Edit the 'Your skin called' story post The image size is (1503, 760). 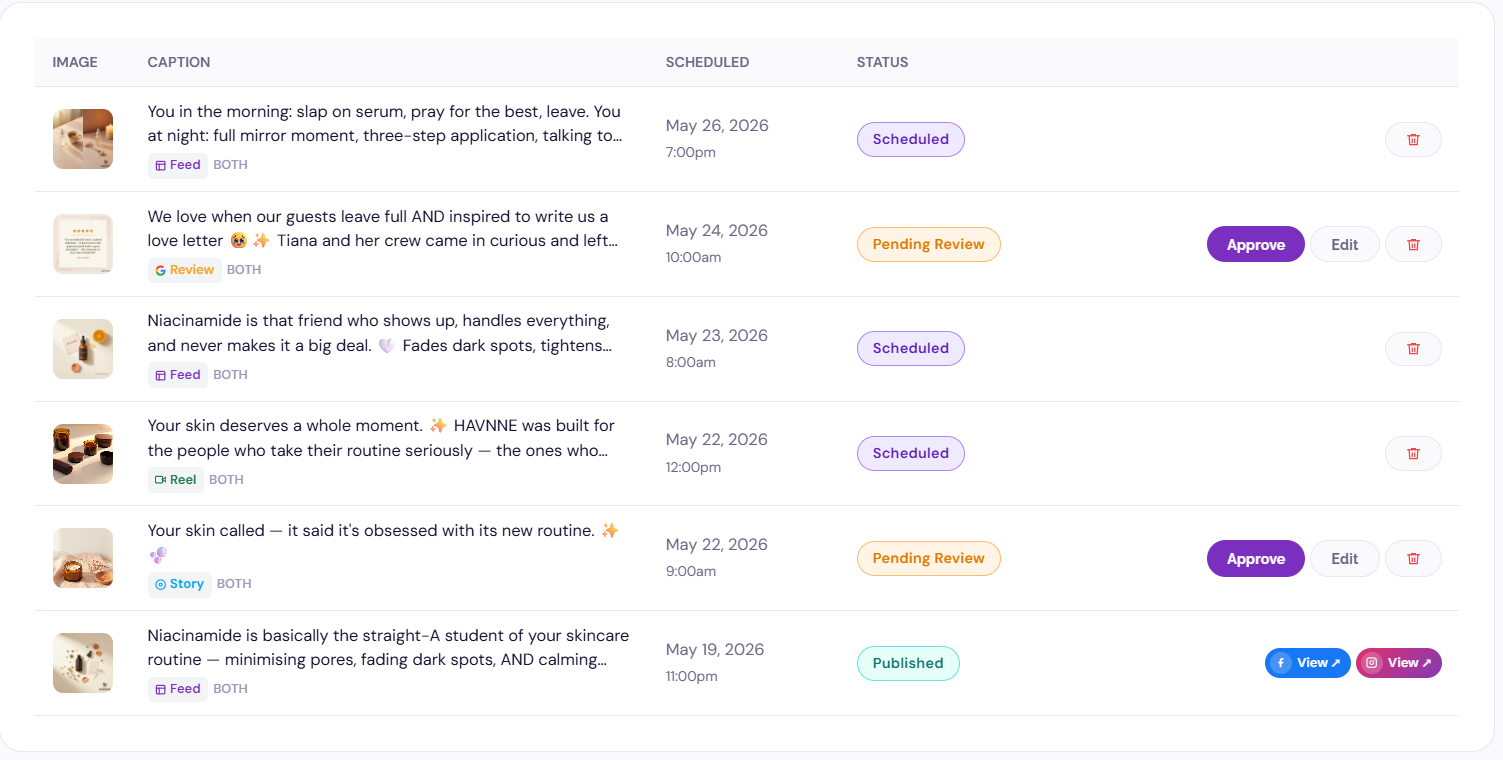coord(1345,558)
